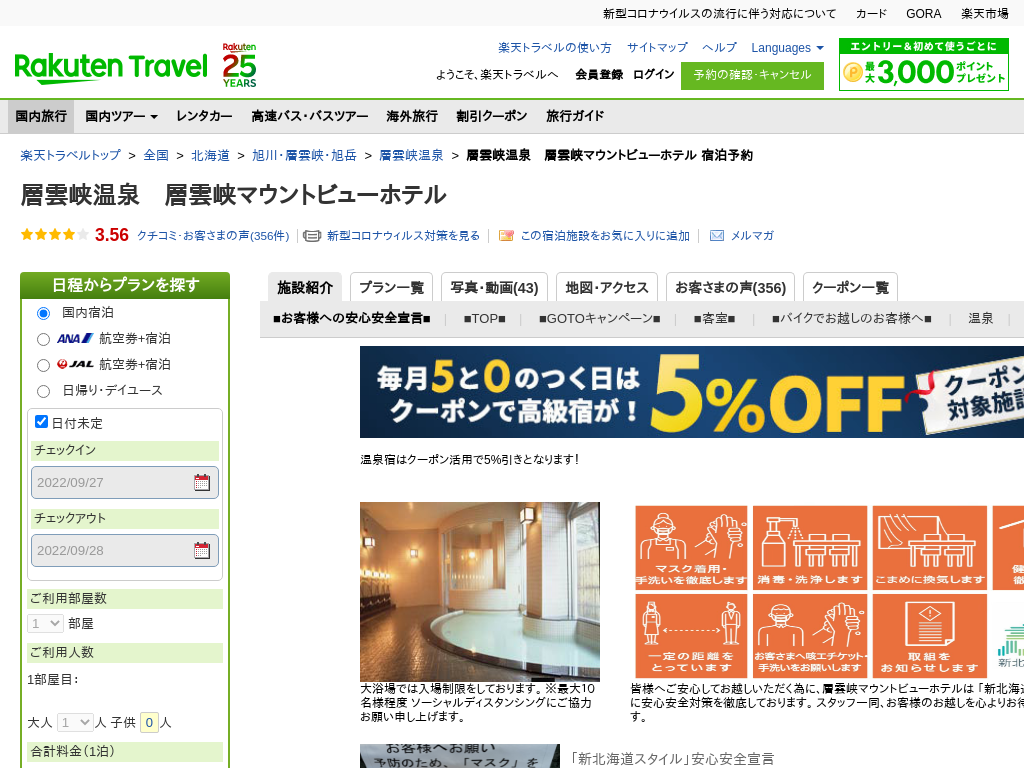Open the Languages dropdown
Image resolution: width=1024 pixels, height=768 pixels.
point(787,48)
